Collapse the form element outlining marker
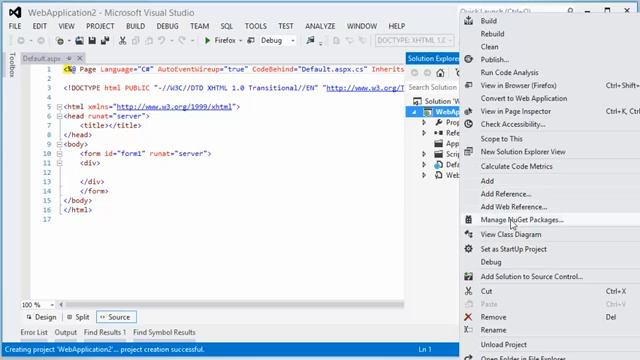The width and height of the screenshot is (640, 360). [59, 154]
